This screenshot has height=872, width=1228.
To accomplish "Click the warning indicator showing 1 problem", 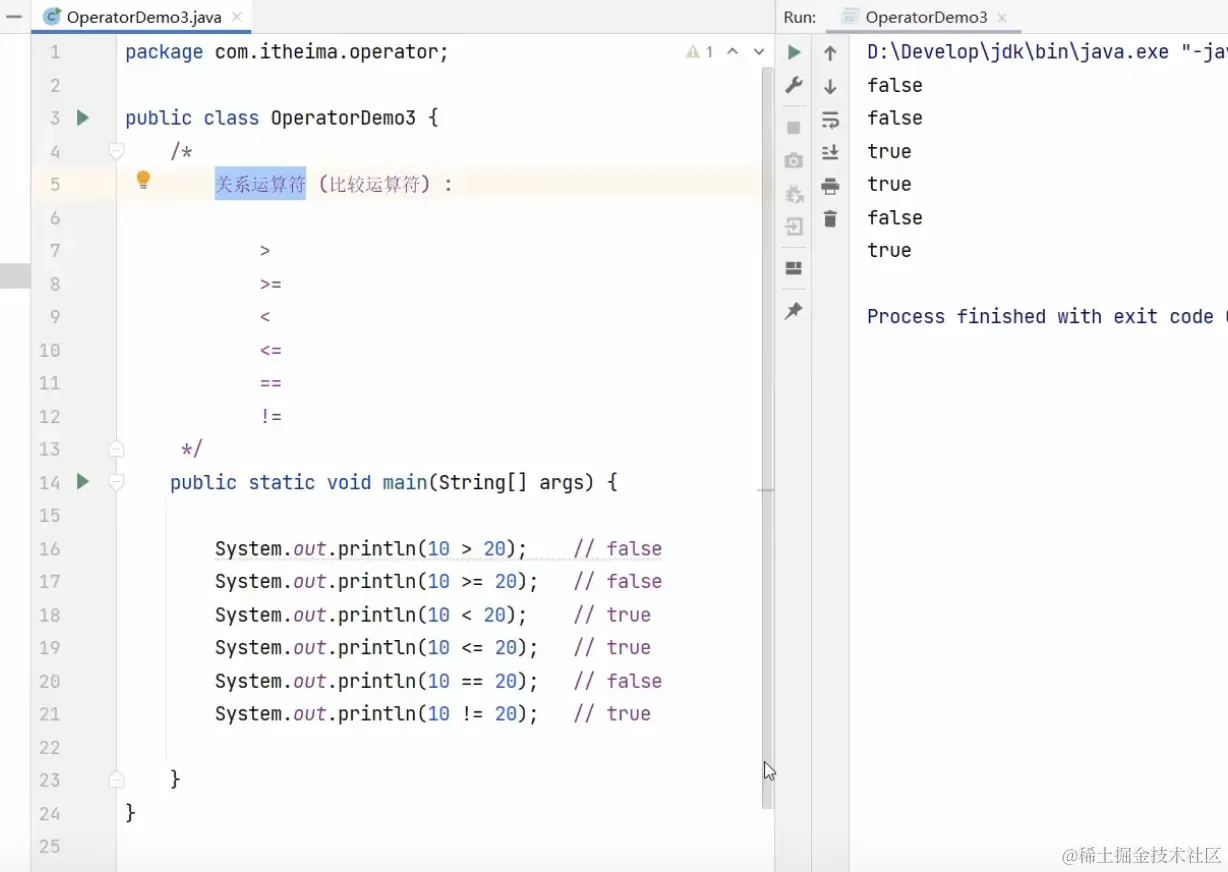I will 699,52.
